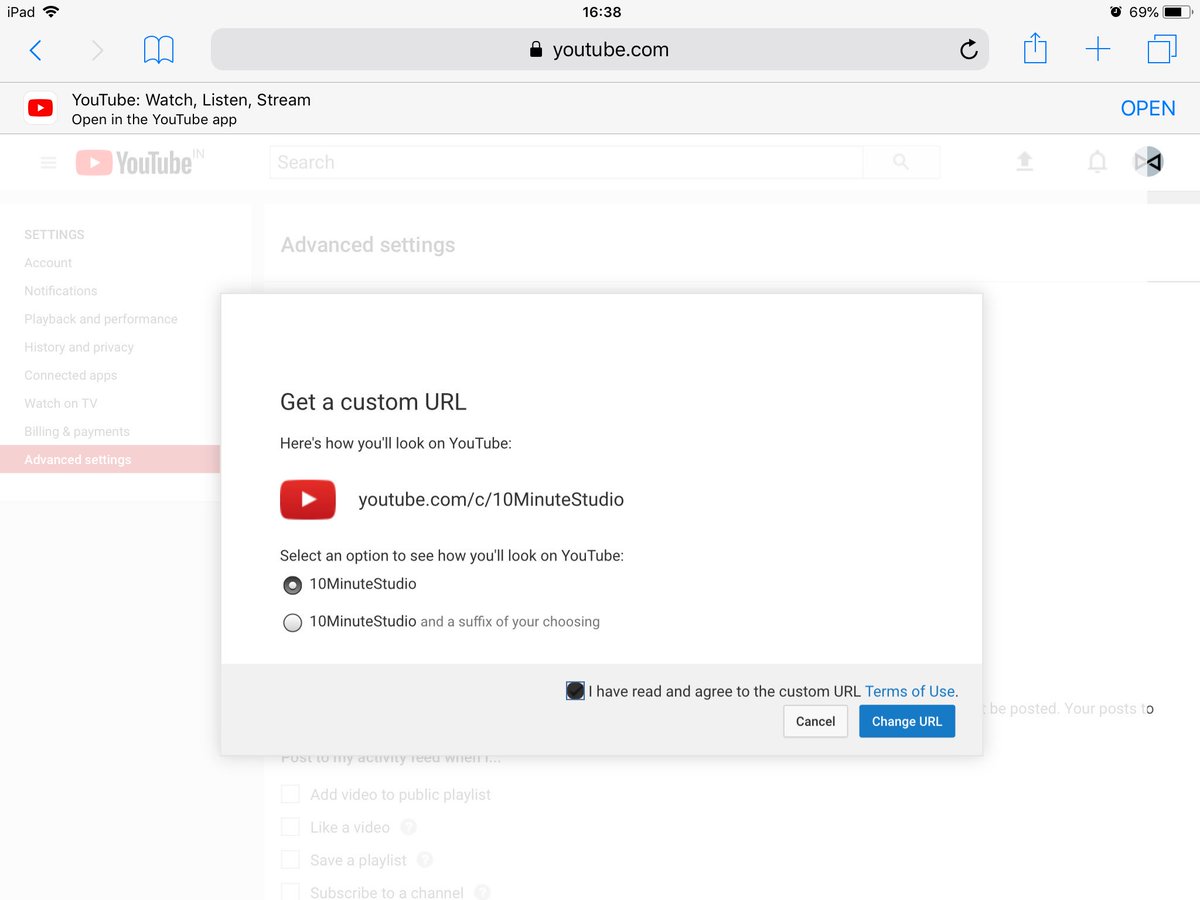1200x900 pixels.
Task: Click the Change URL button
Action: 907,722
